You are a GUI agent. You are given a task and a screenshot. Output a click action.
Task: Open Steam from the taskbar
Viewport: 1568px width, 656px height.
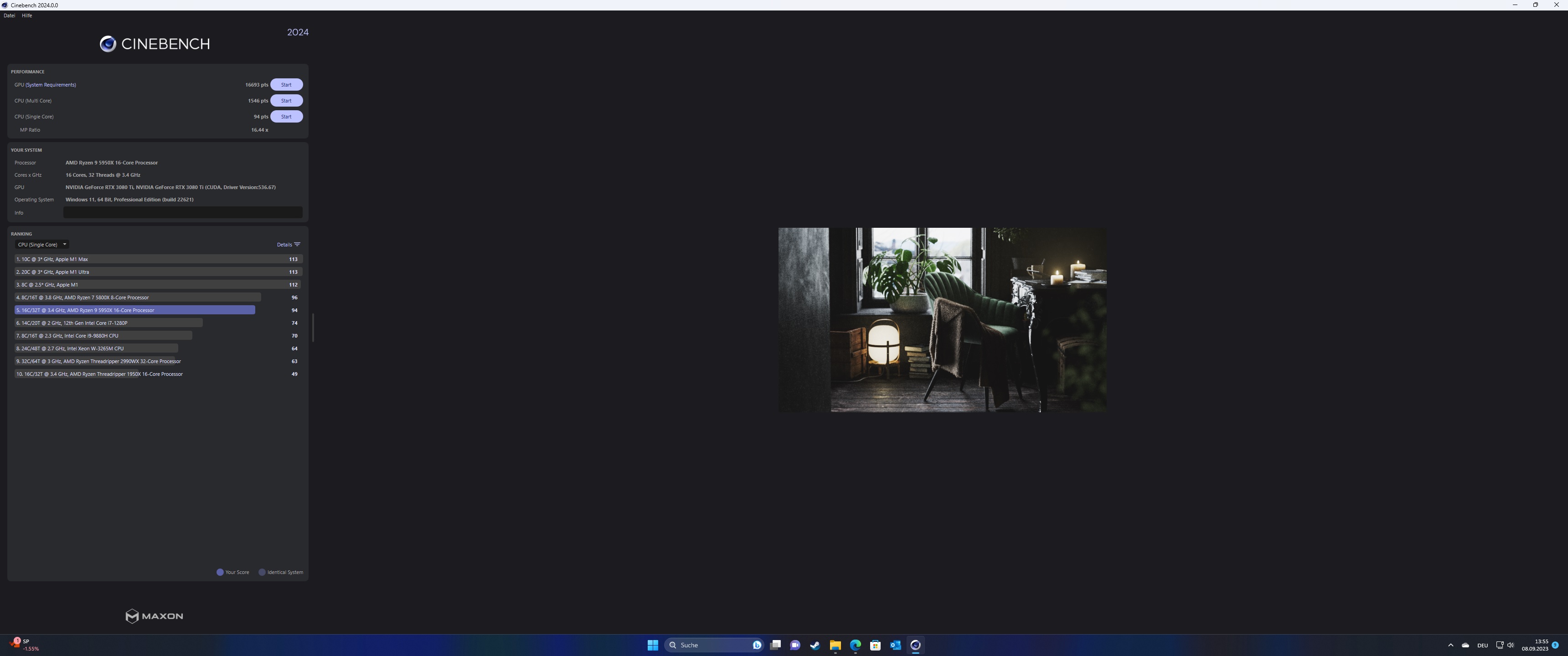tap(815, 645)
